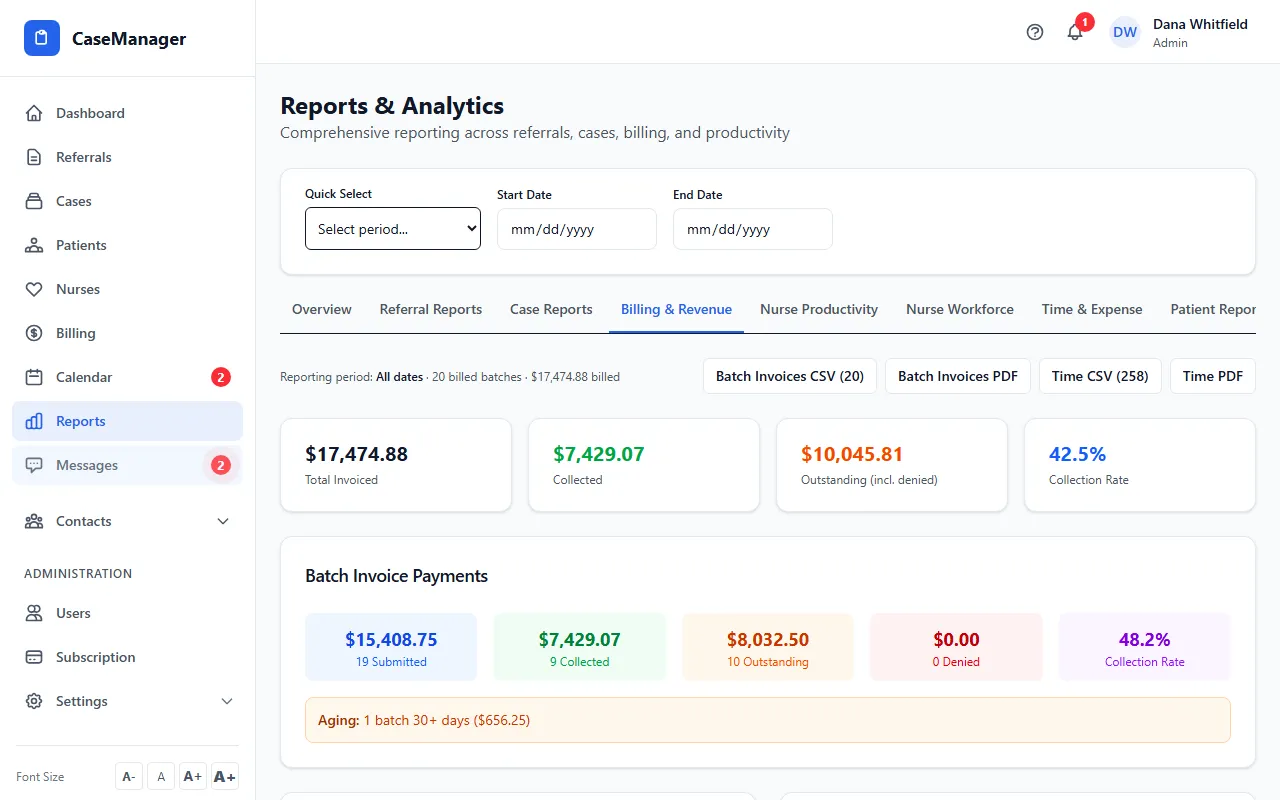Click the Aging 1 batch 30+ days notice
1280x800 pixels.
768,720
